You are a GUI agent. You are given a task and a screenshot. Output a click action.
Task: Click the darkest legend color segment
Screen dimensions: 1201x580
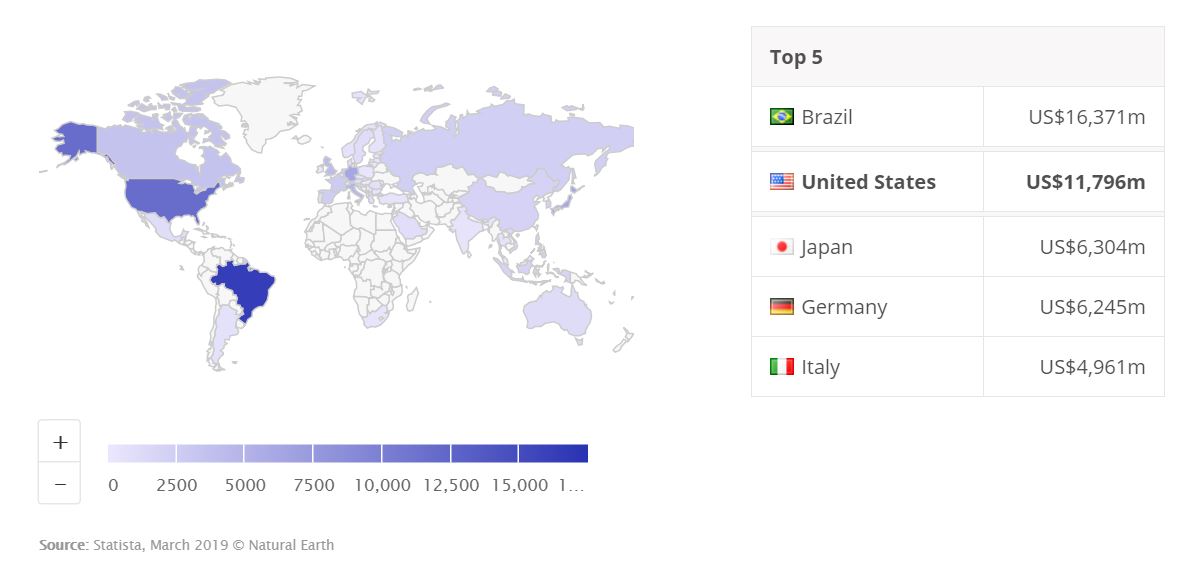pos(553,453)
